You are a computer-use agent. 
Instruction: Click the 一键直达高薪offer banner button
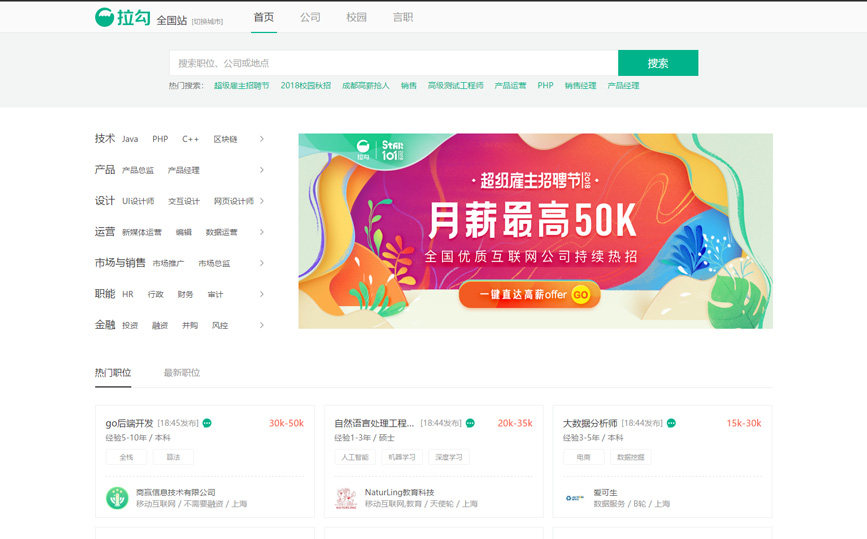pos(530,295)
